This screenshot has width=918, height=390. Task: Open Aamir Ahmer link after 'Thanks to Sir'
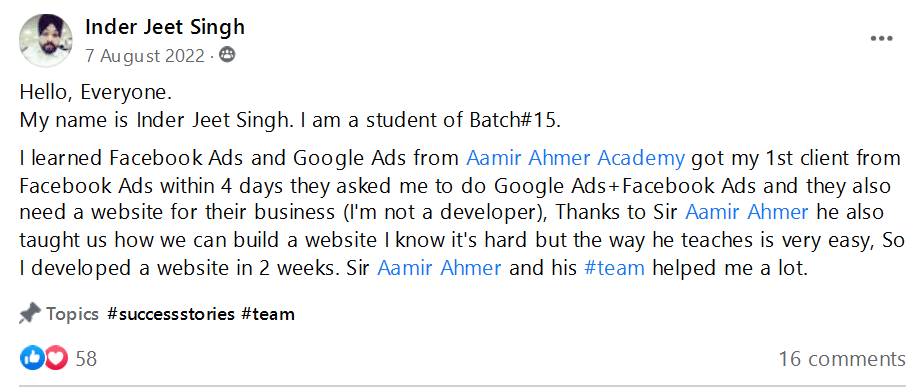coord(746,213)
